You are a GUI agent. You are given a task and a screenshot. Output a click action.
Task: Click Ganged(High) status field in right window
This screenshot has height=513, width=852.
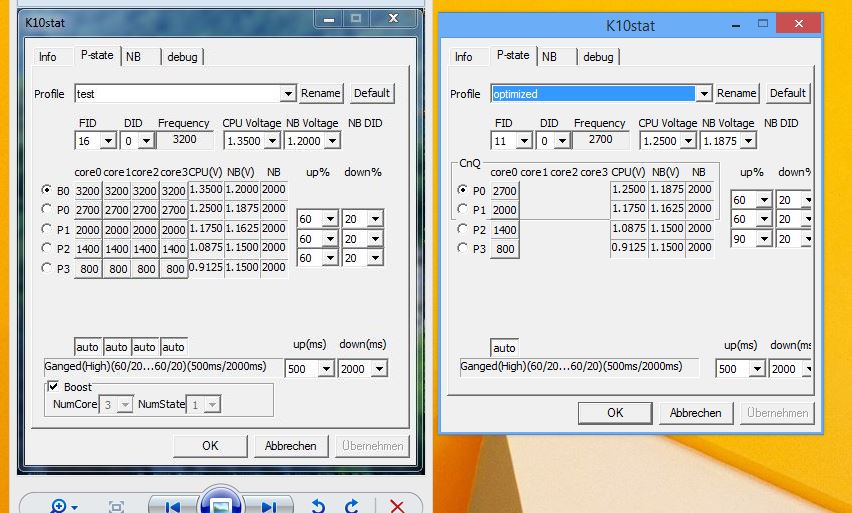pyautogui.click(x=579, y=367)
